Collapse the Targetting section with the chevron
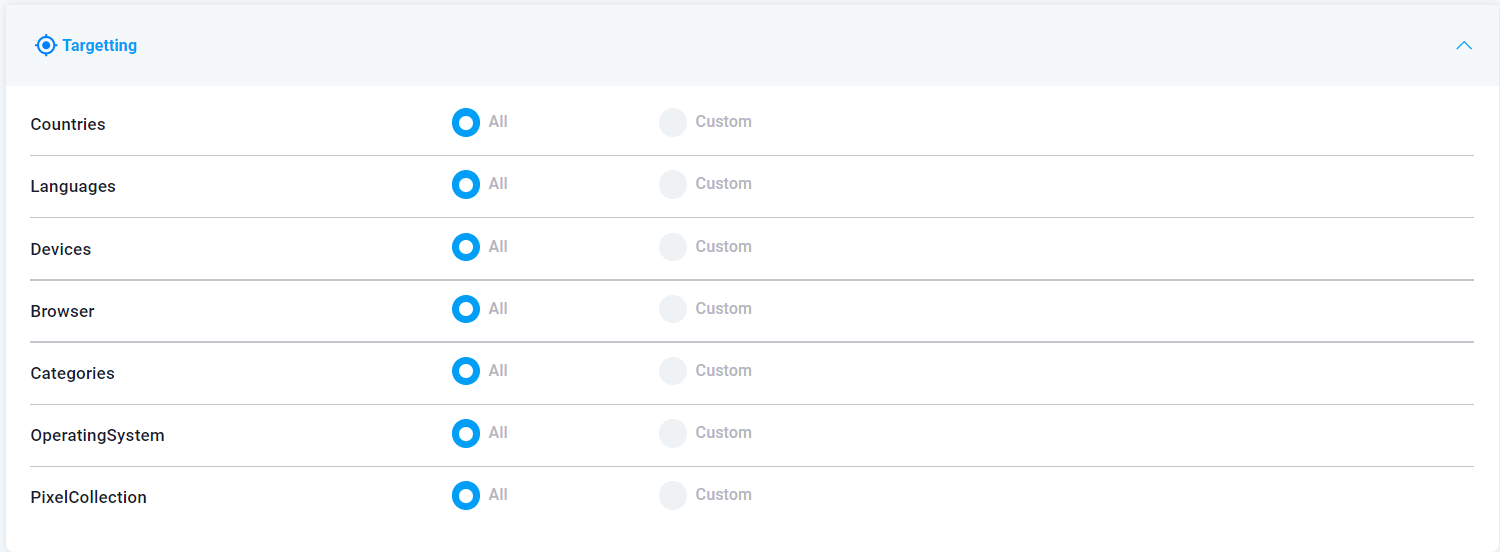 pos(1464,45)
